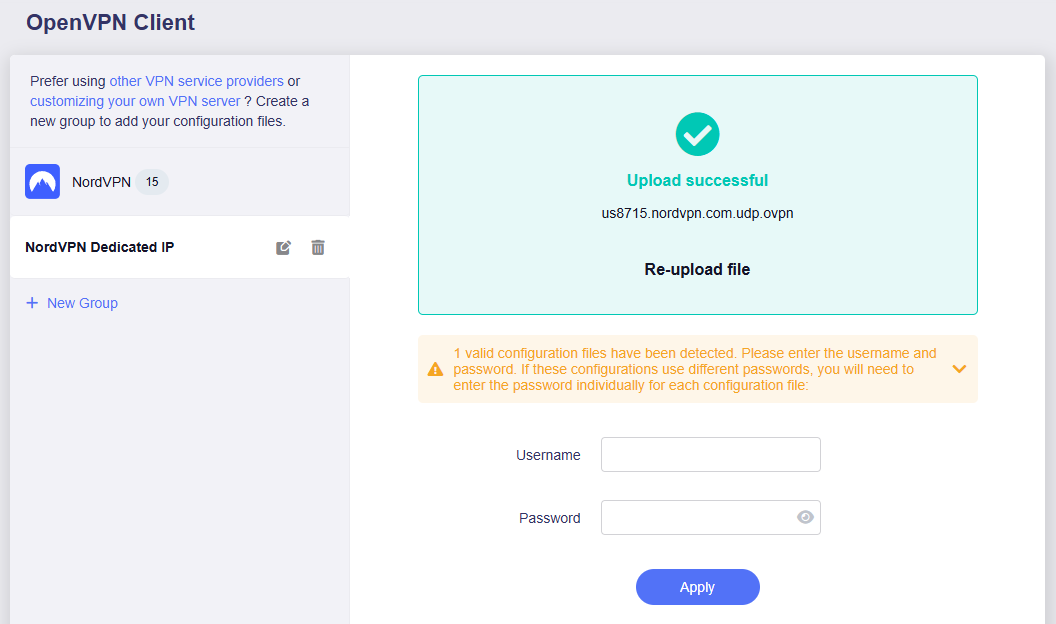Click the uploaded us8715.nordvpn.com.udp.ovpn filename

697,213
